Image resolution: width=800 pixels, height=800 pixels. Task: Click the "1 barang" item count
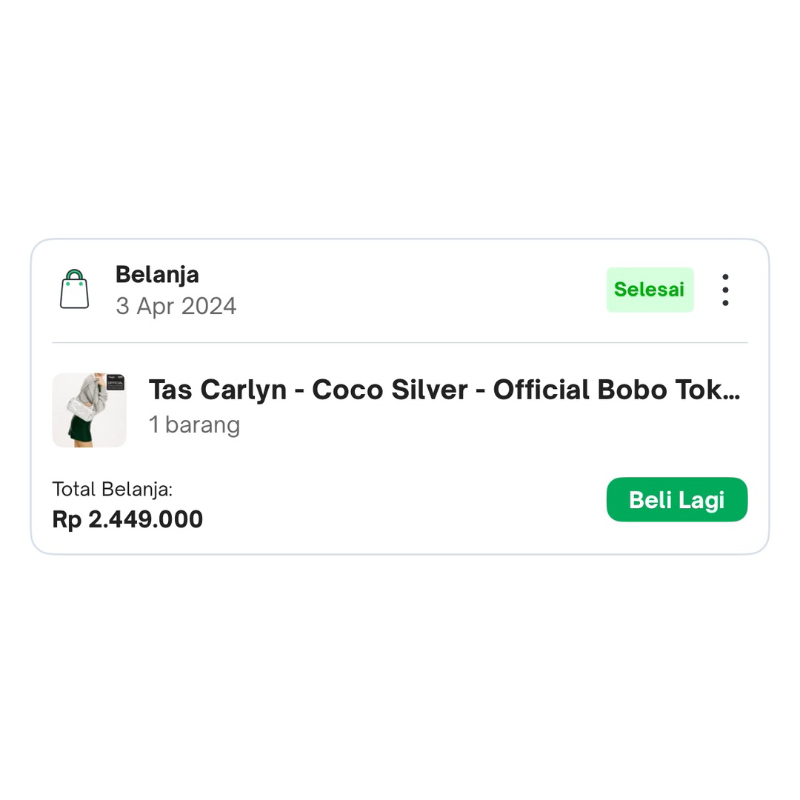194,424
